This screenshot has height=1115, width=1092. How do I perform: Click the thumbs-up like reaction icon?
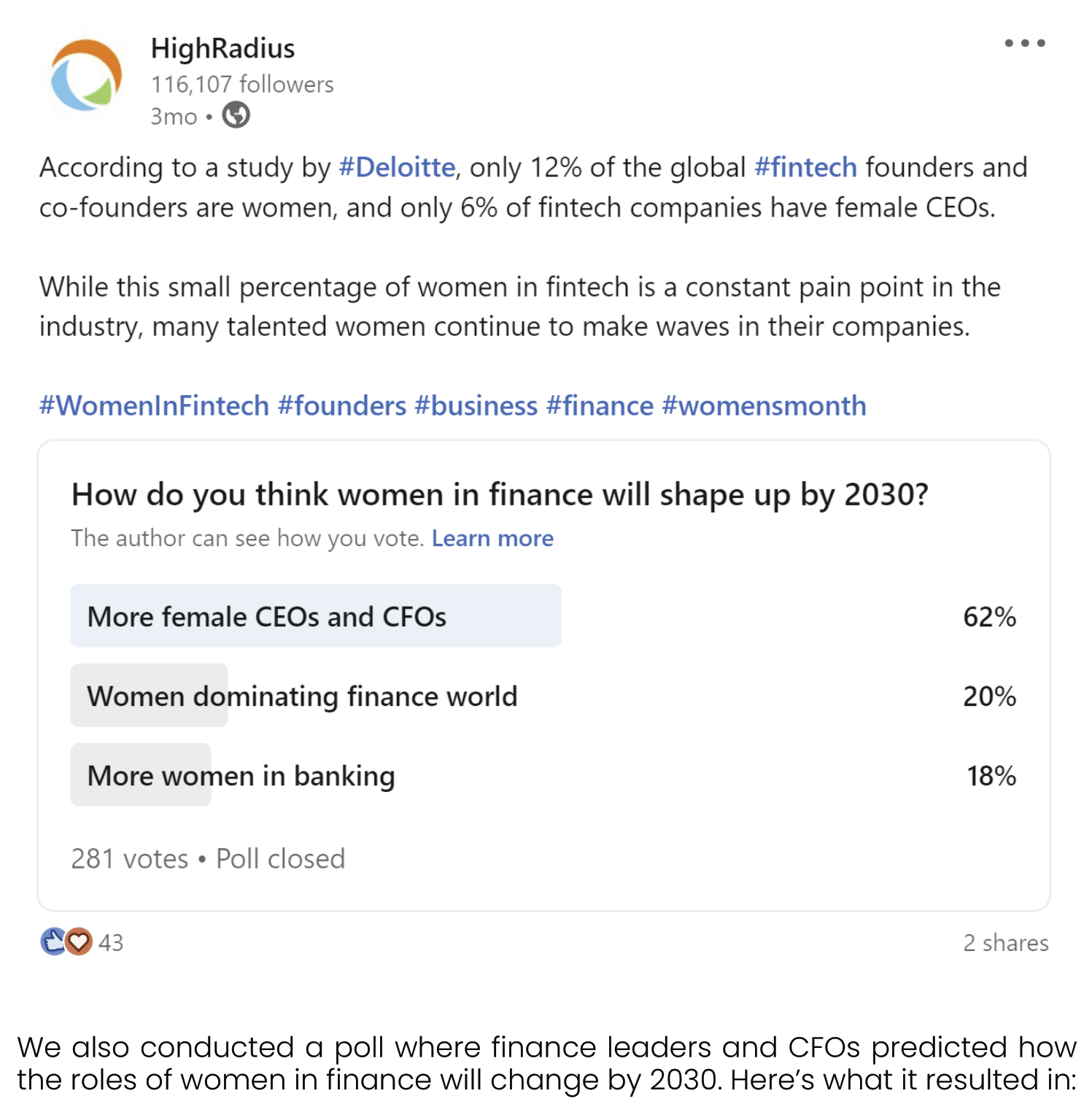[53, 941]
